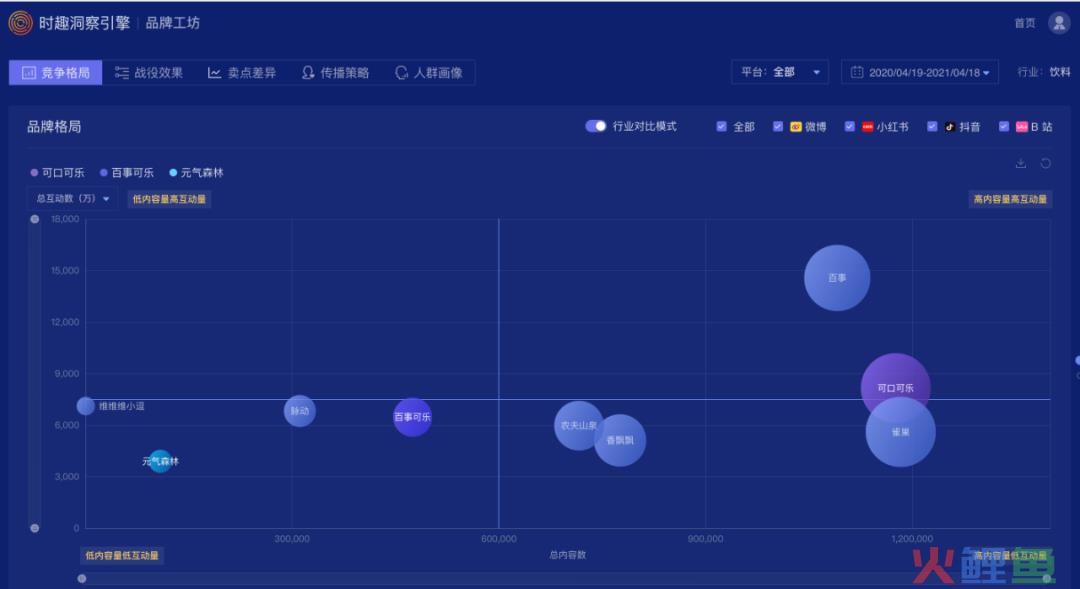The width and height of the screenshot is (1080, 589).
Task: Click the 抖音 platform logo icon
Action: pos(950,127)
